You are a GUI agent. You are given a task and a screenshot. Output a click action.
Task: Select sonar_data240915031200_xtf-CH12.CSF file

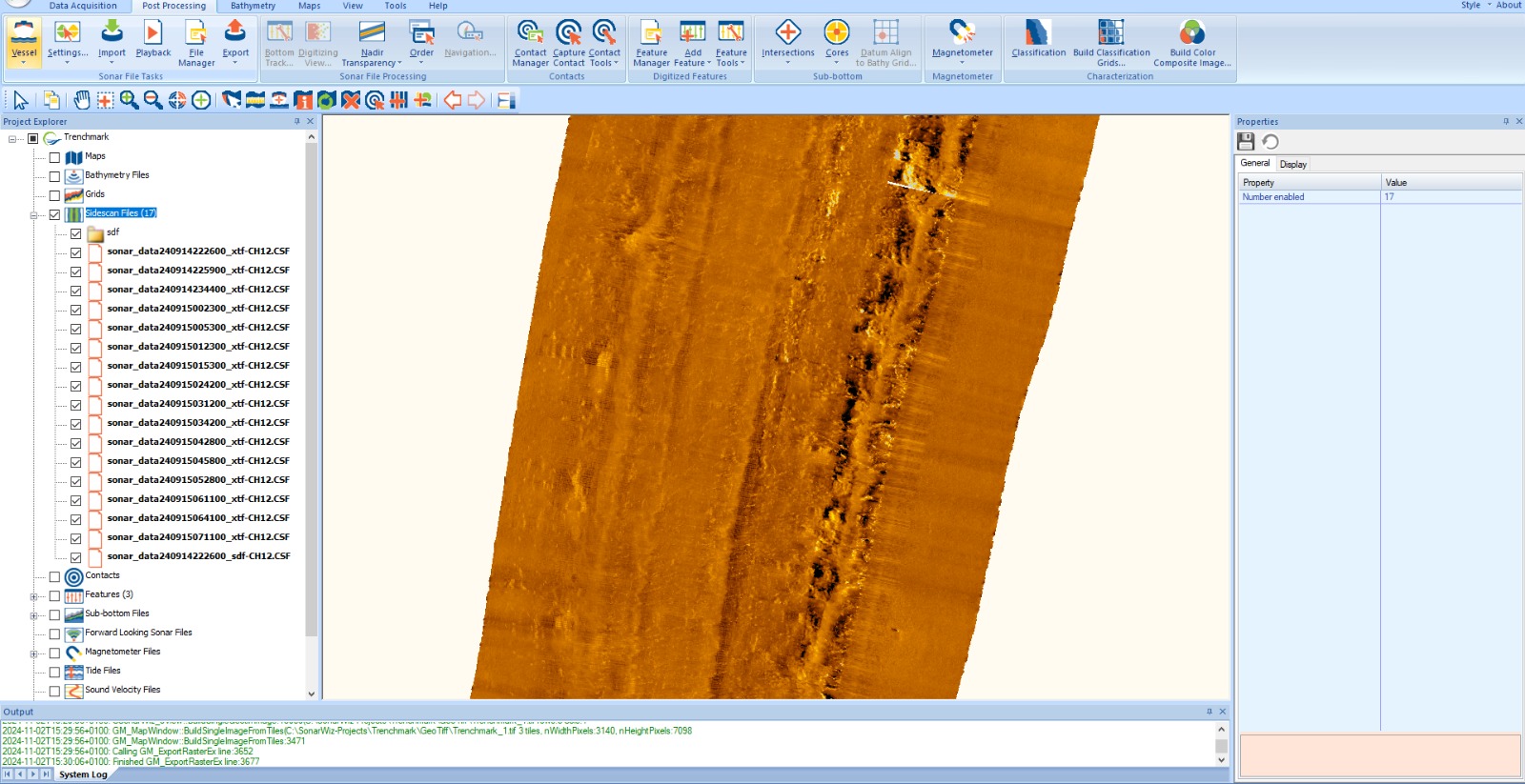pos(198,404)
